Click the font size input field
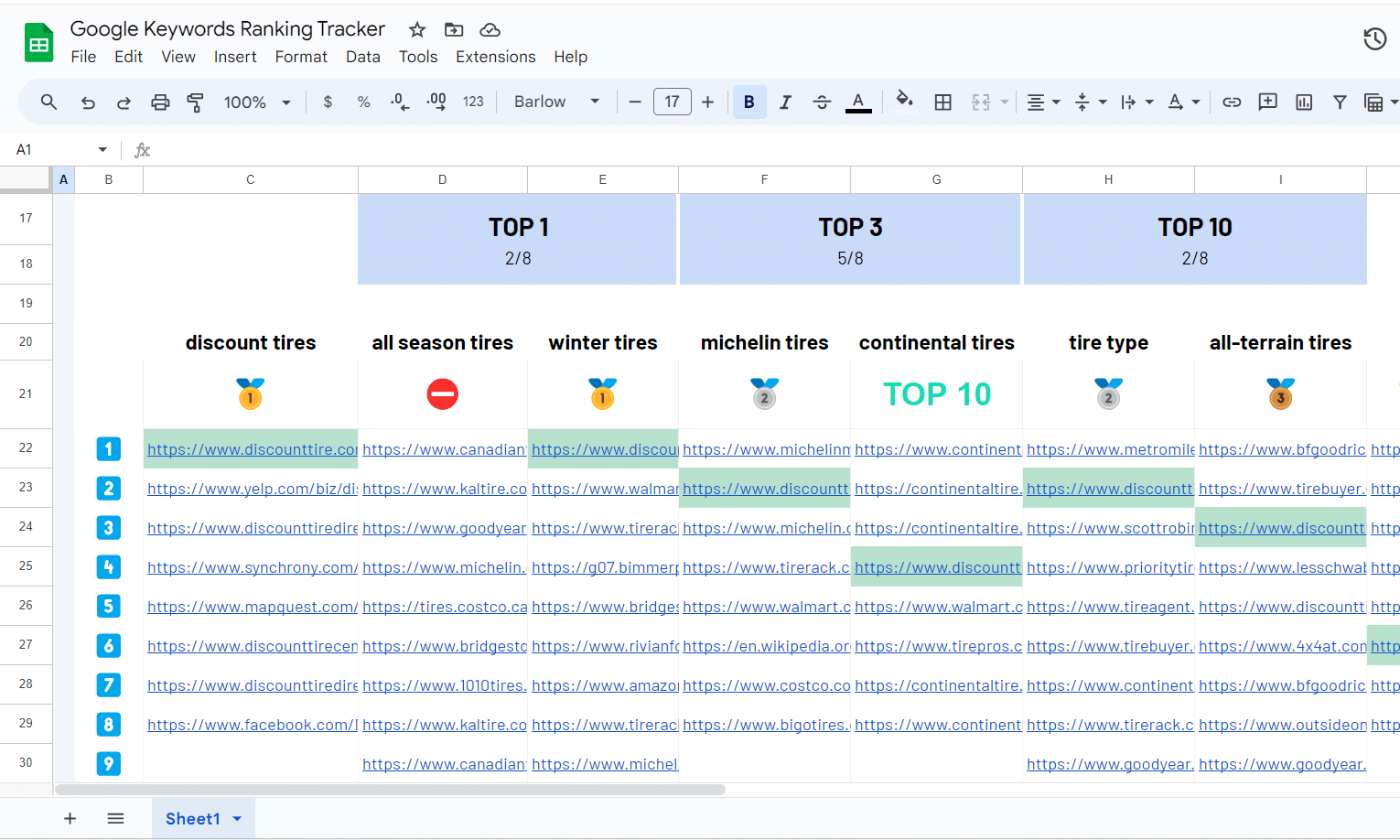 click(x=672, y=102)
